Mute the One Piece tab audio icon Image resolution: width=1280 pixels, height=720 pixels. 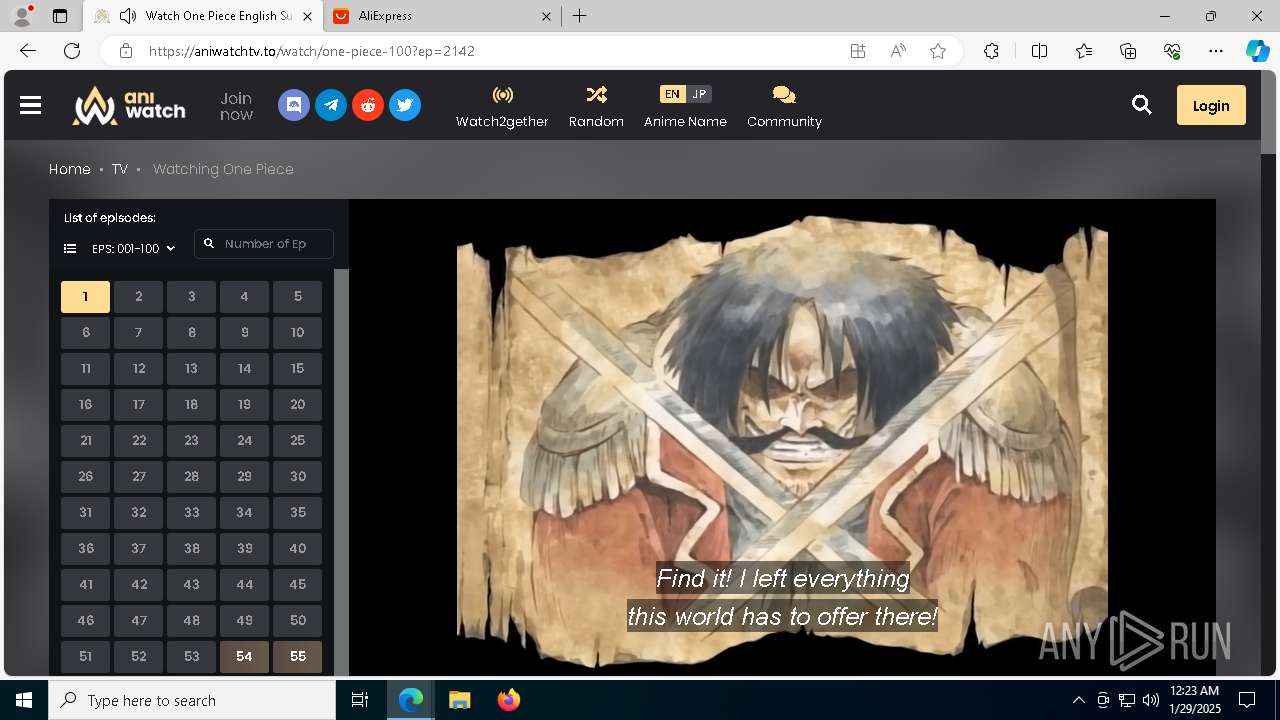pos(127,16)
